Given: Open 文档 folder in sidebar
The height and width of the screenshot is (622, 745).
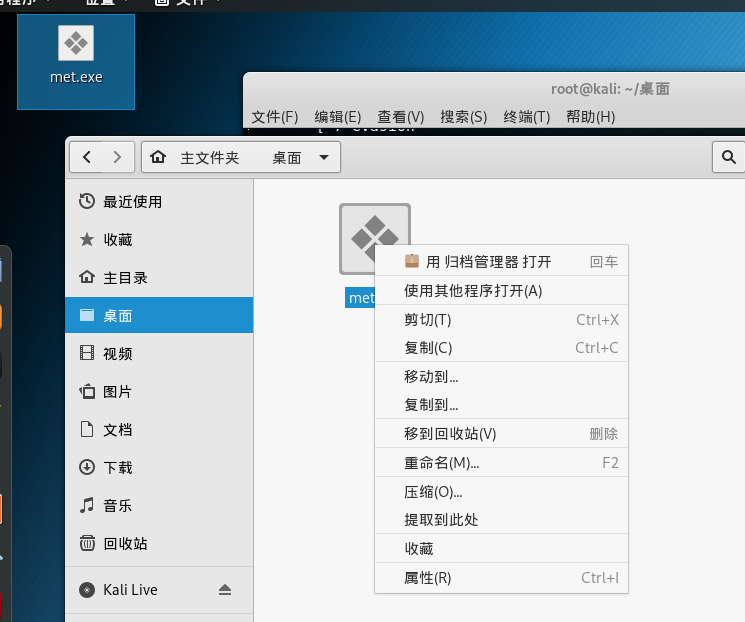Looking at the screenshot, I should tap(159, 430).
